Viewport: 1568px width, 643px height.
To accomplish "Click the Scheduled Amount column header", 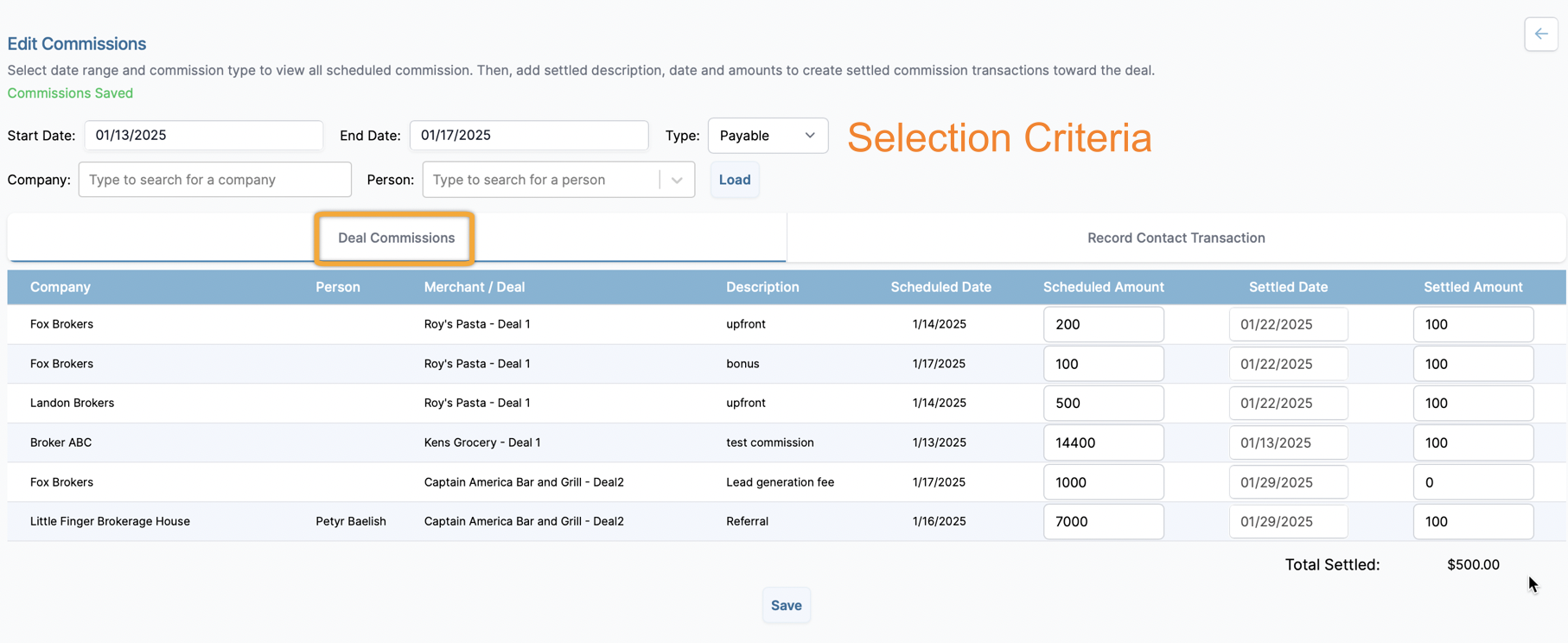I will (x=1104, y=287).
